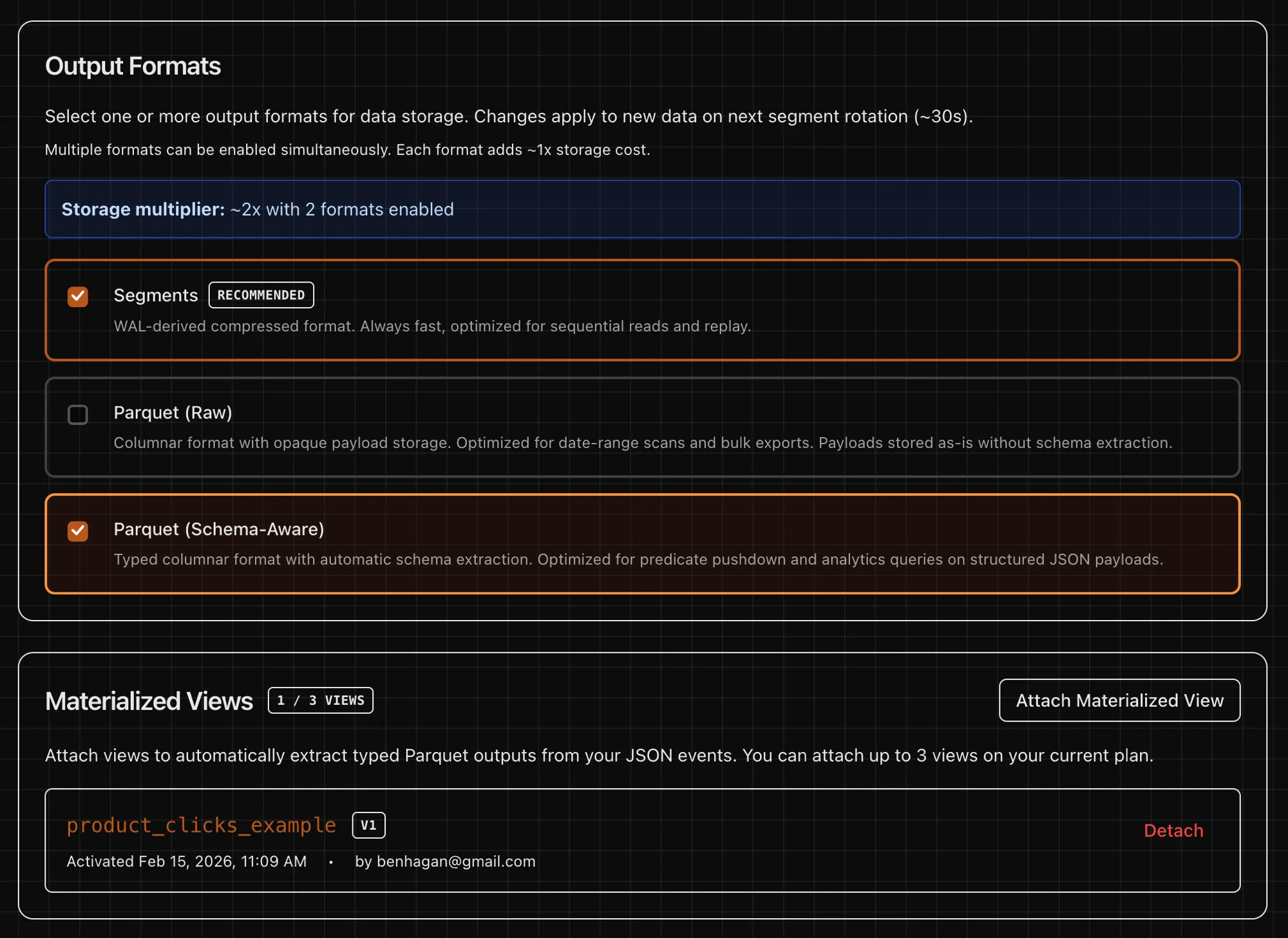1288x938 pixels.
Task: Uncheck the Parquet (Schema-Aware) checkbox
Action: click(x=77, y=532)
